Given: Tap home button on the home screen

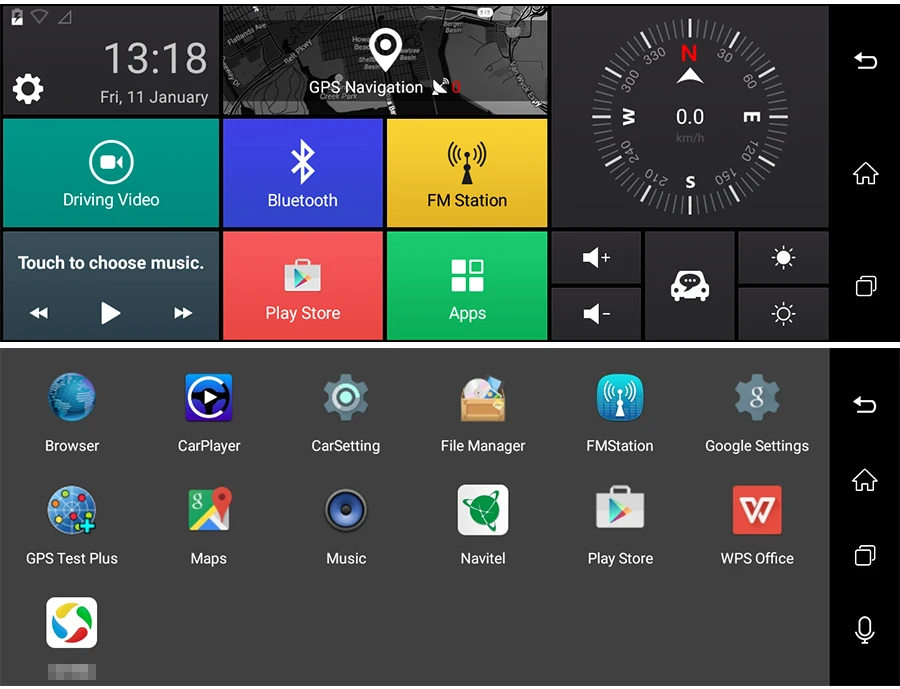Looking at the screenshot, I should pyautogui.click(x=865, y=173).
